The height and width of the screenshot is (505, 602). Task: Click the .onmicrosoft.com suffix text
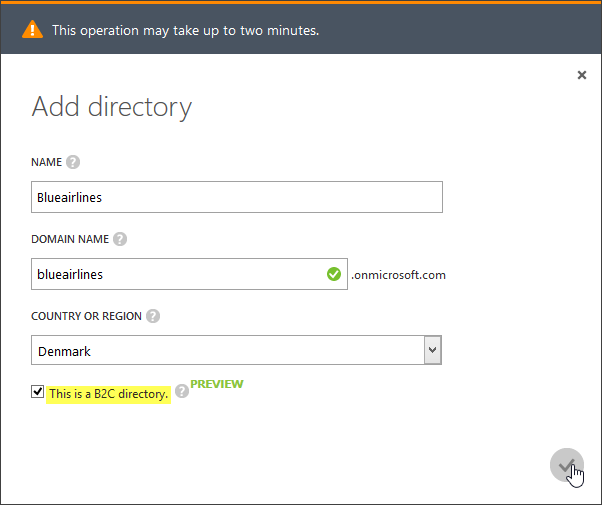tap(399, 275)
